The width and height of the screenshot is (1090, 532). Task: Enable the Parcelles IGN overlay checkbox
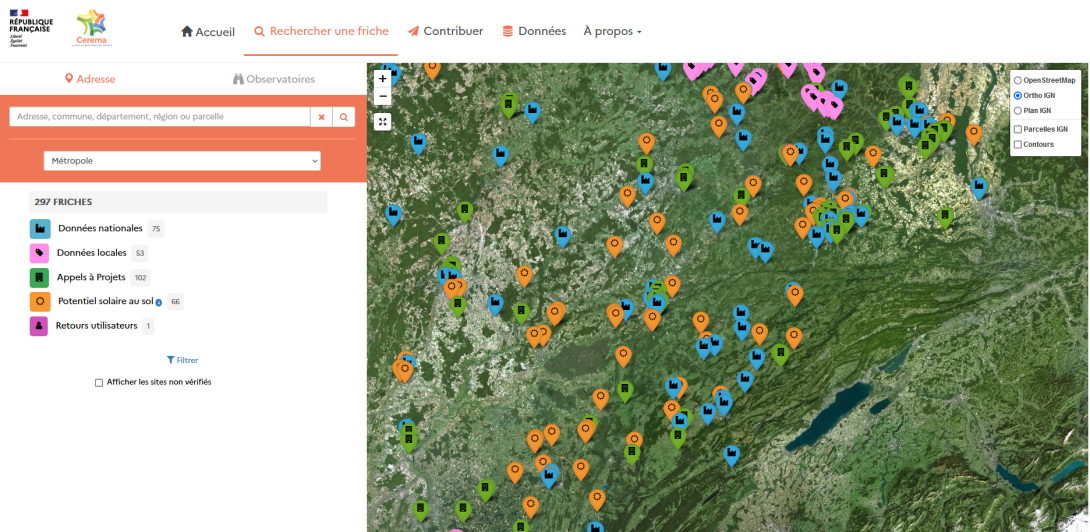[1018, 129]
